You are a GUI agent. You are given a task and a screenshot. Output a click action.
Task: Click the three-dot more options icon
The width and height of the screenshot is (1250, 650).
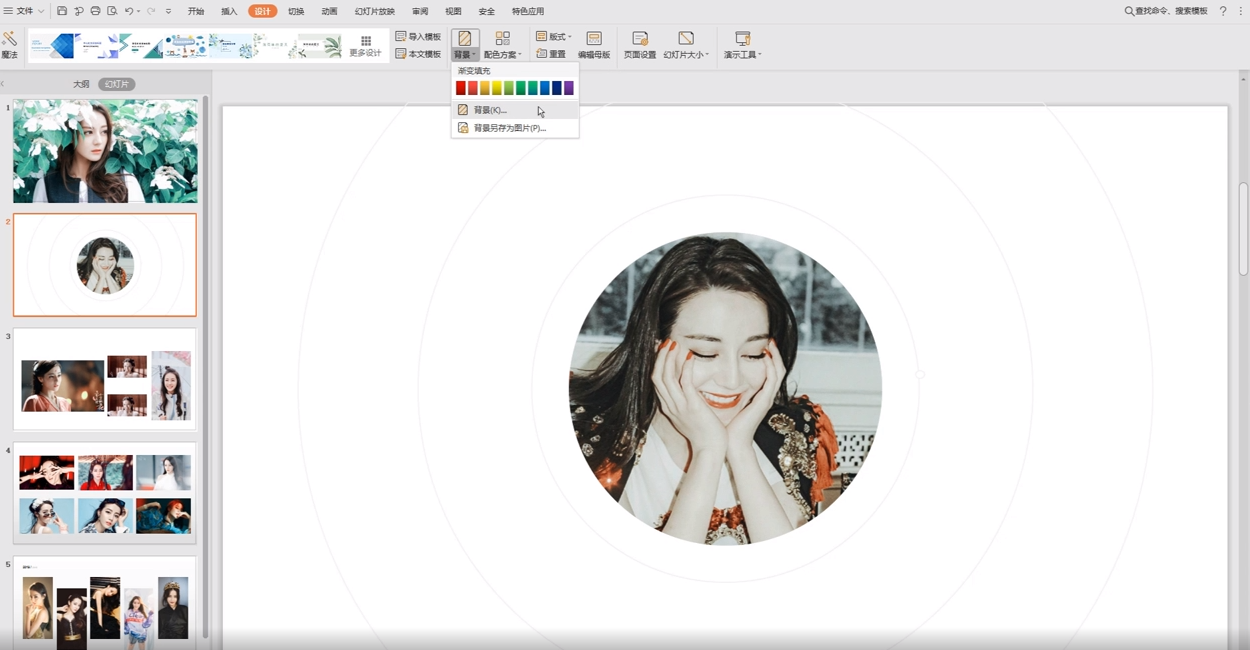tap(1241, 11)
